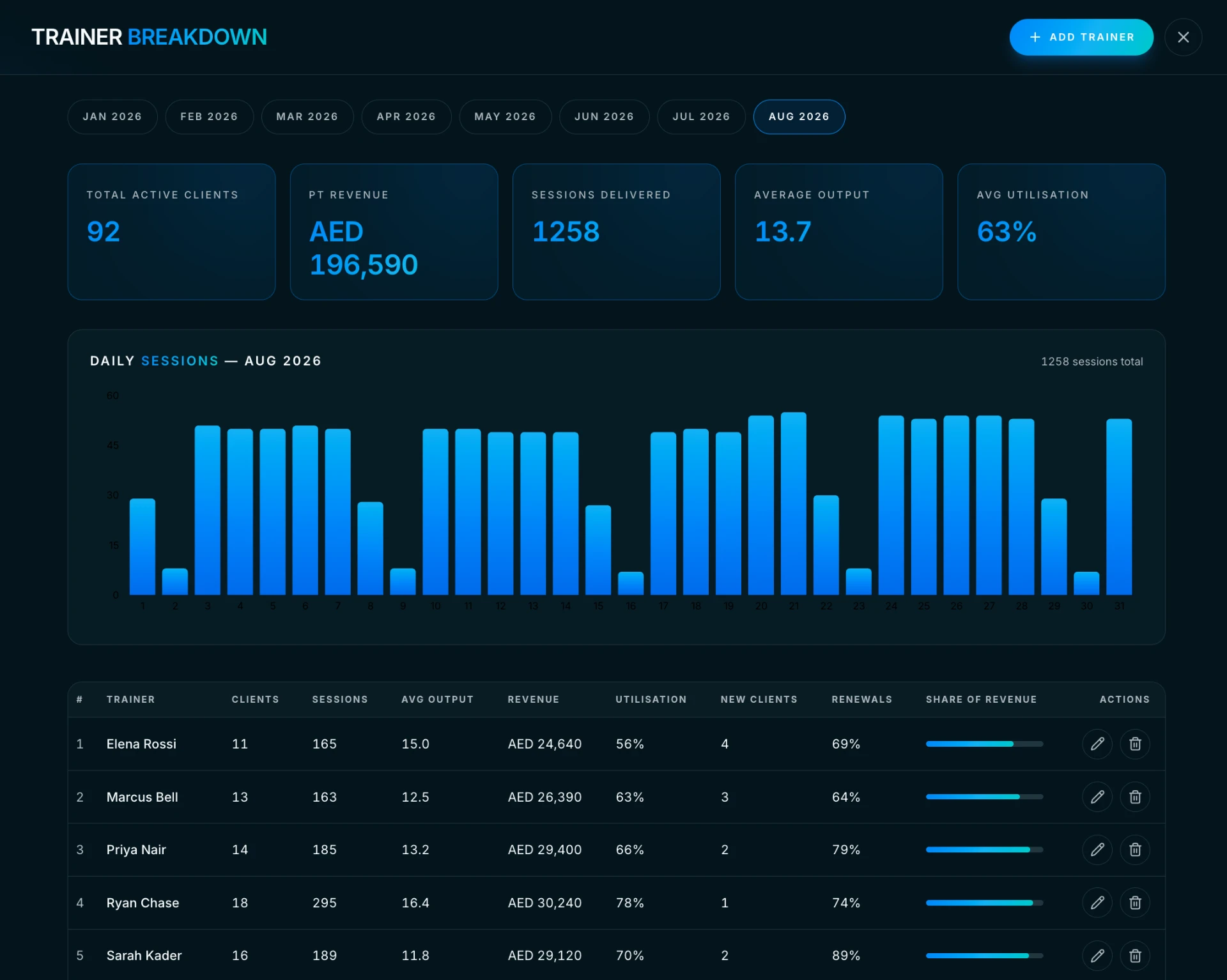Switch to JUN 2026 tab

(605, 117)
